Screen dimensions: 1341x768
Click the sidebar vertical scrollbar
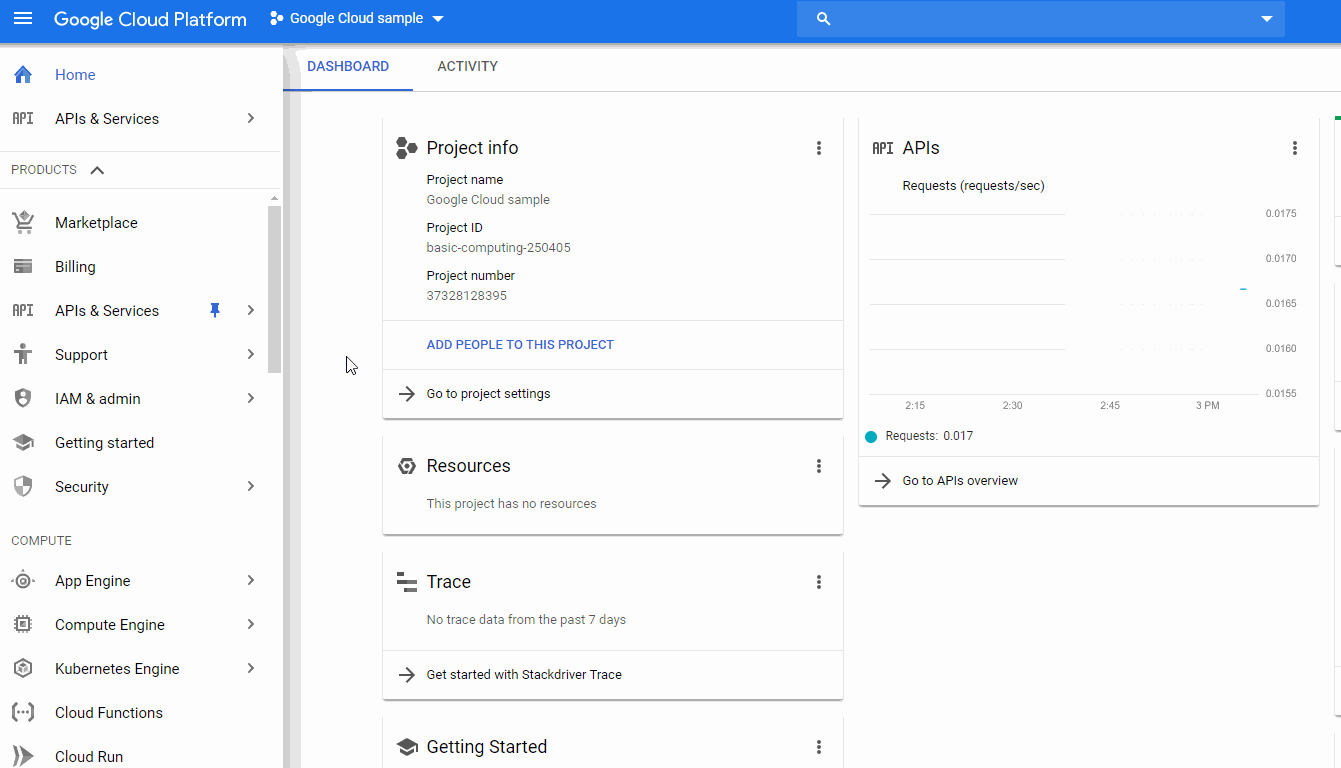pyautogui.click(x=275, y=290)
